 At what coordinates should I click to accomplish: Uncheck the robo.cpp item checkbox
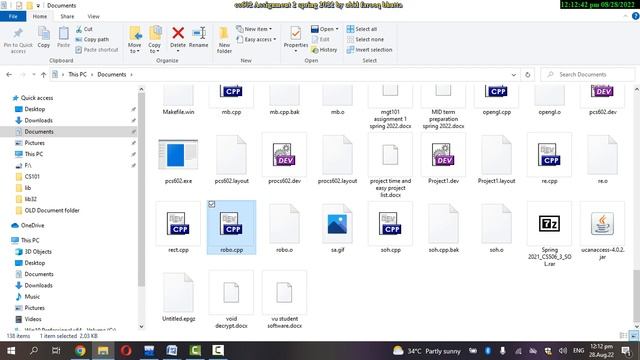pos(211,204)
